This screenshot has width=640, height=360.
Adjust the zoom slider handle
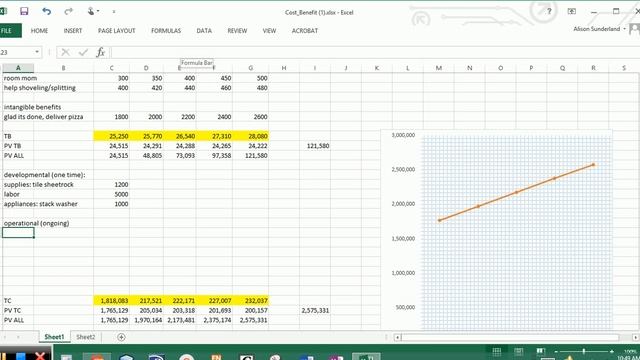pyautogui.click(x=584, y=351)
